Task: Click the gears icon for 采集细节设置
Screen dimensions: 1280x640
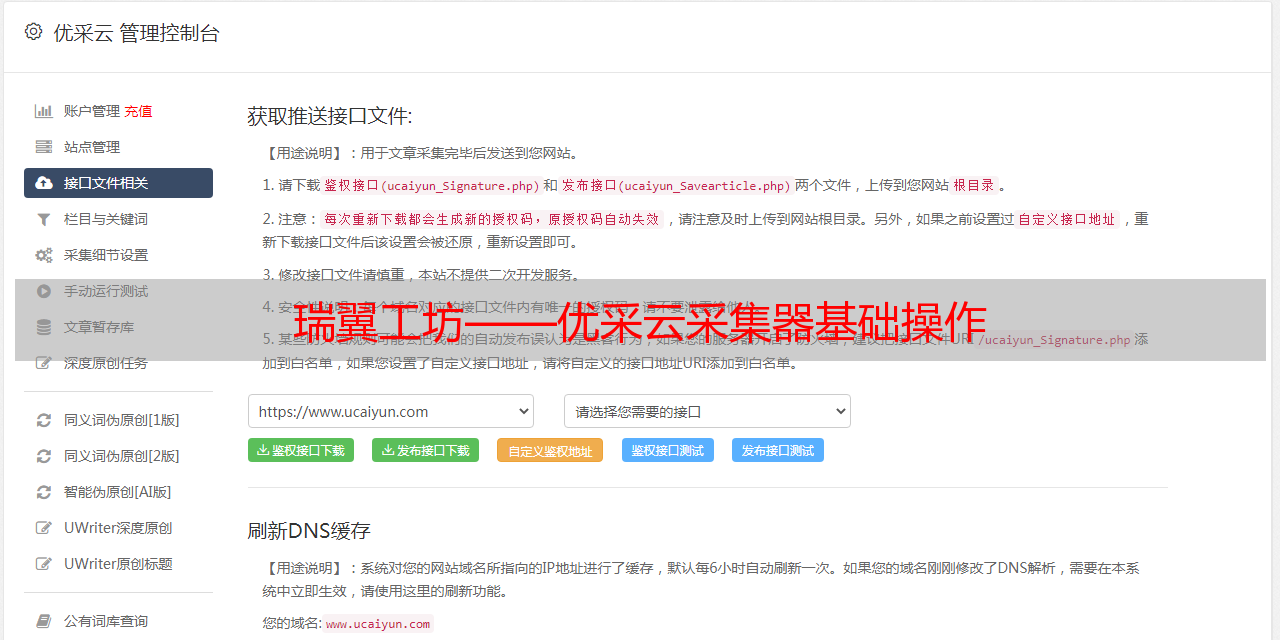Action: click(44, 255)
